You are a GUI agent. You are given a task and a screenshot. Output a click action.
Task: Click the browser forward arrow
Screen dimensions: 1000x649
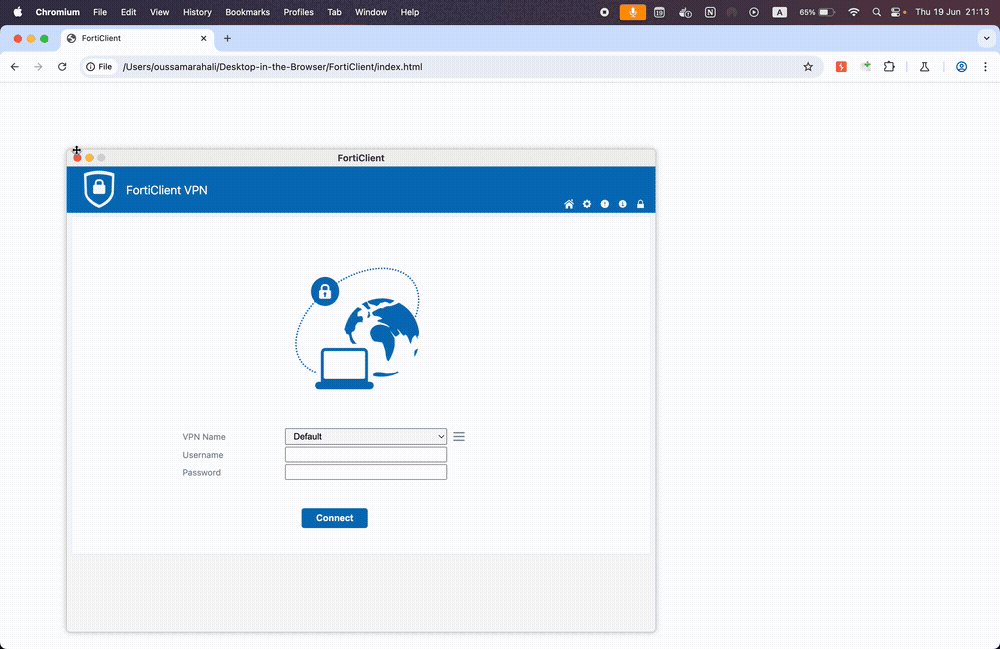coord(38,67)
